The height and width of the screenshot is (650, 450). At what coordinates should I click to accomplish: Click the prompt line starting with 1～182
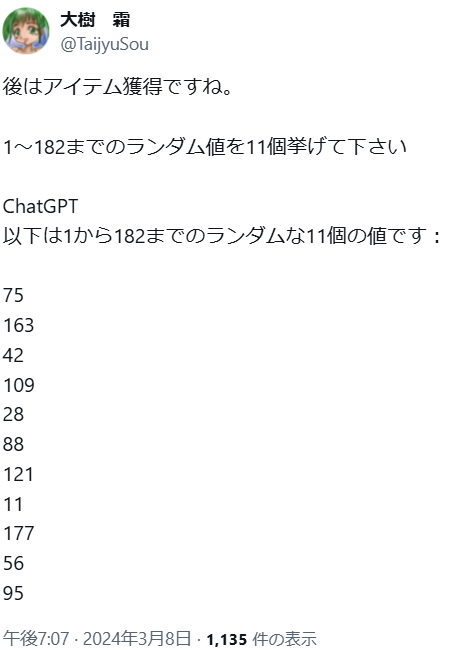[x=205, y=147]
